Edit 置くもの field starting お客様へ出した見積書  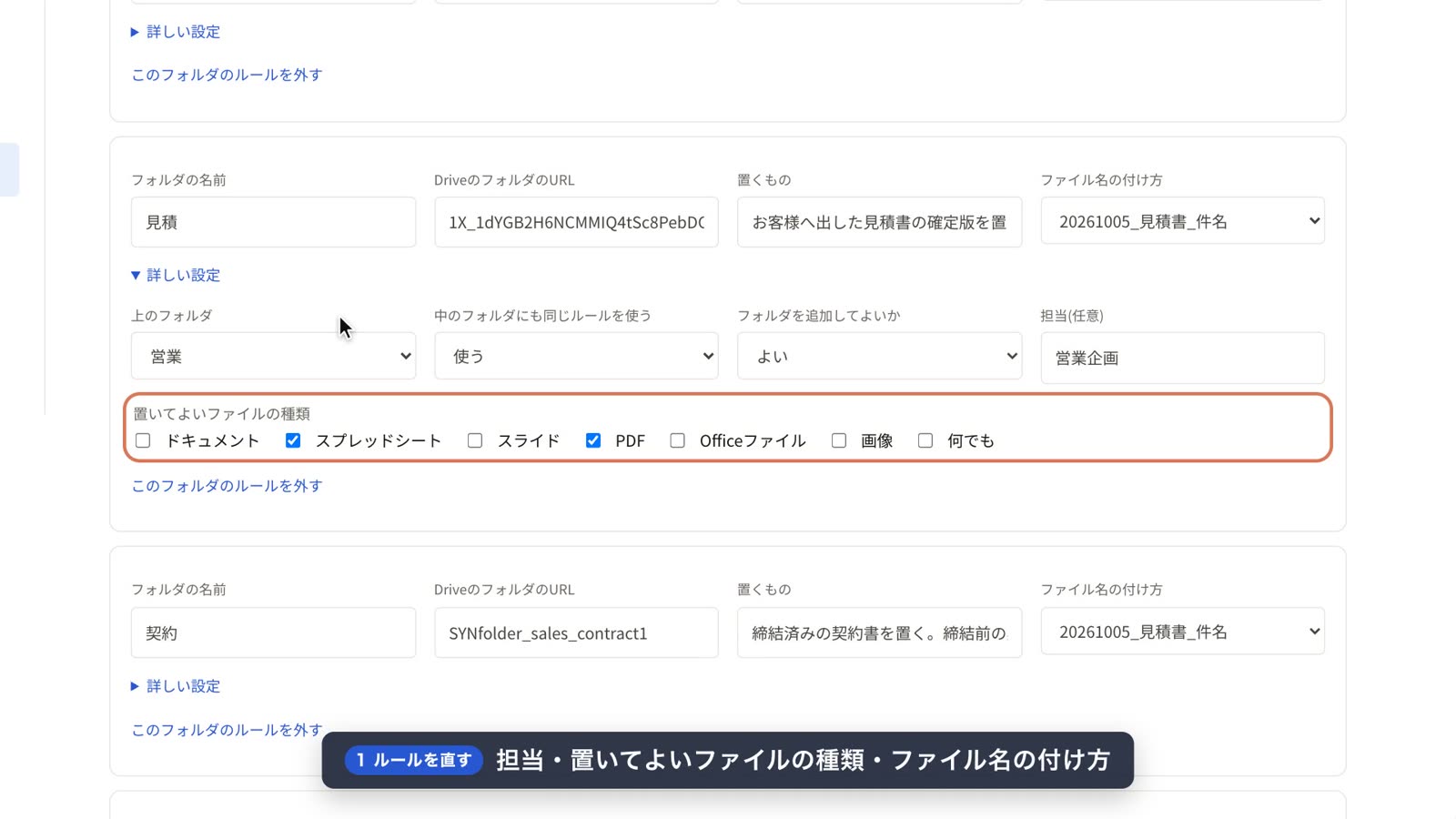[879, 222]
